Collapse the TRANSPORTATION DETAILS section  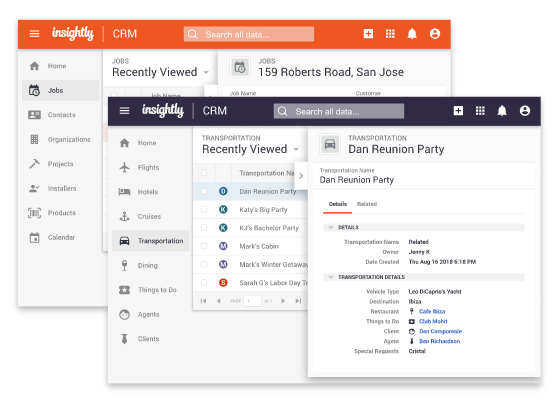pyautogui.click(x=331, y=277)
